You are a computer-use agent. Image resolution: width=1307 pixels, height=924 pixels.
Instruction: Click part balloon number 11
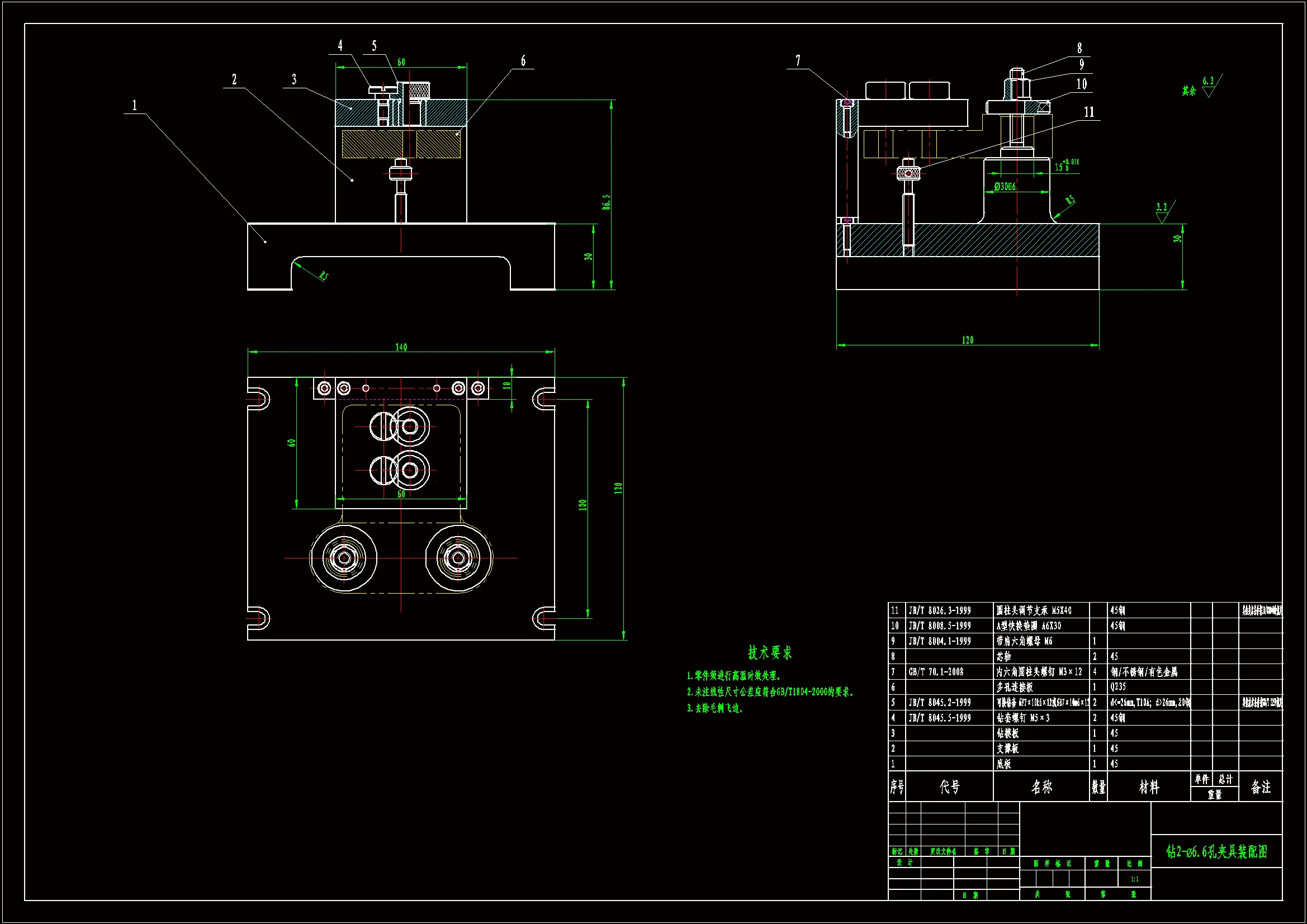(x=1089, y=112)
